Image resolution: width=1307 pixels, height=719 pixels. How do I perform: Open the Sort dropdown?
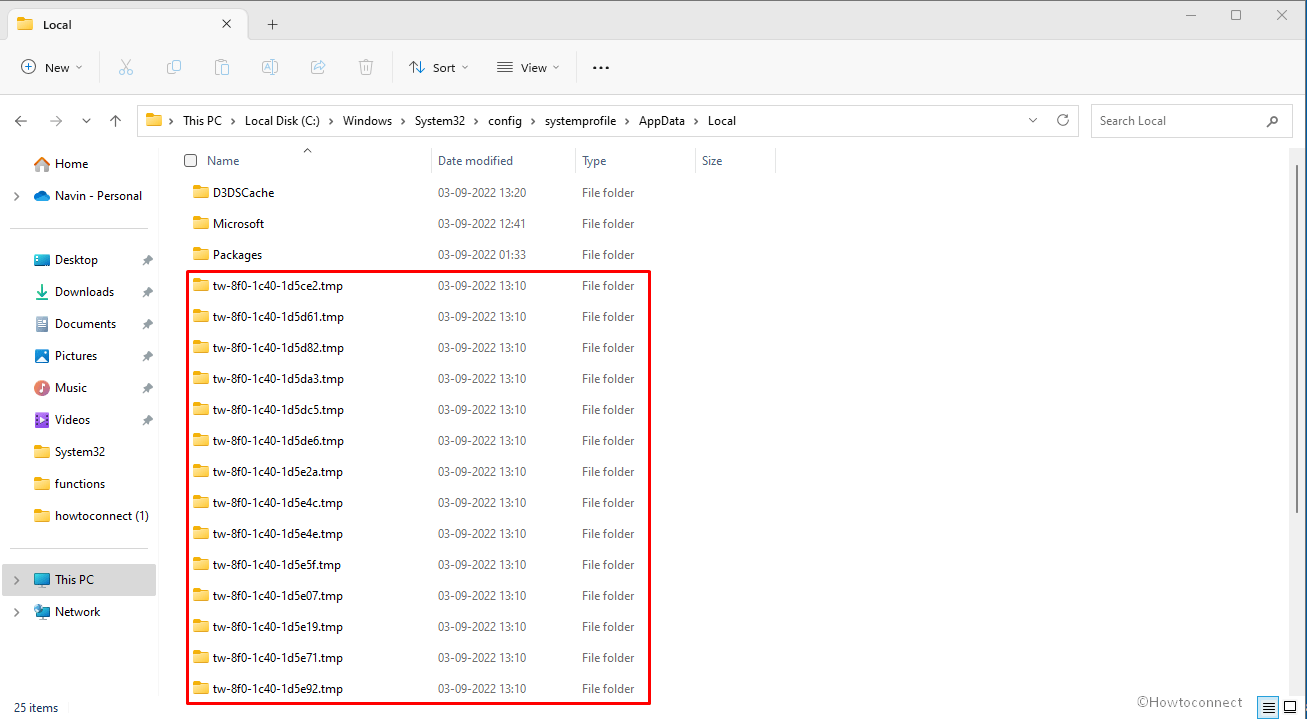[x=438, y=67]
